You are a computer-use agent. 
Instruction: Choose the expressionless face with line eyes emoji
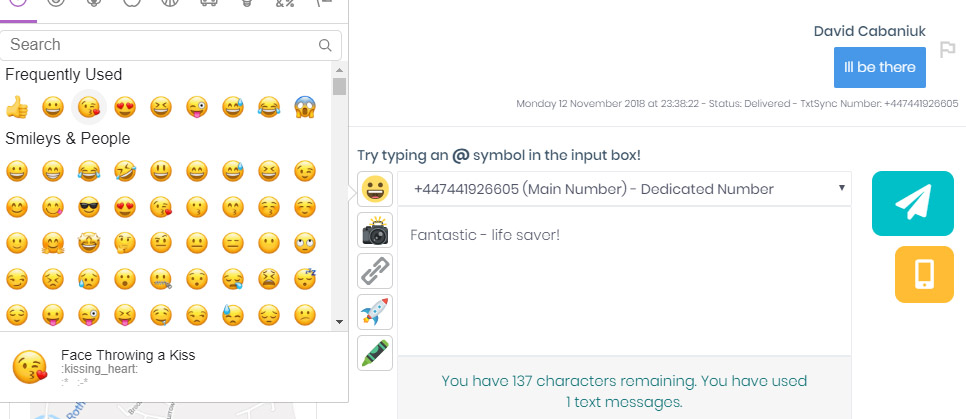click(x=233, y=243)
